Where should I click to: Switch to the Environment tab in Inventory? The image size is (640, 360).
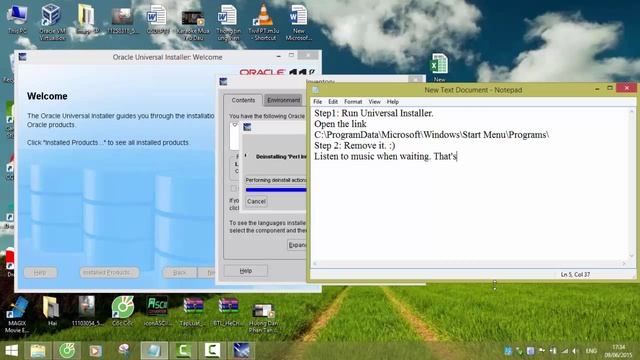coord(284,100)
